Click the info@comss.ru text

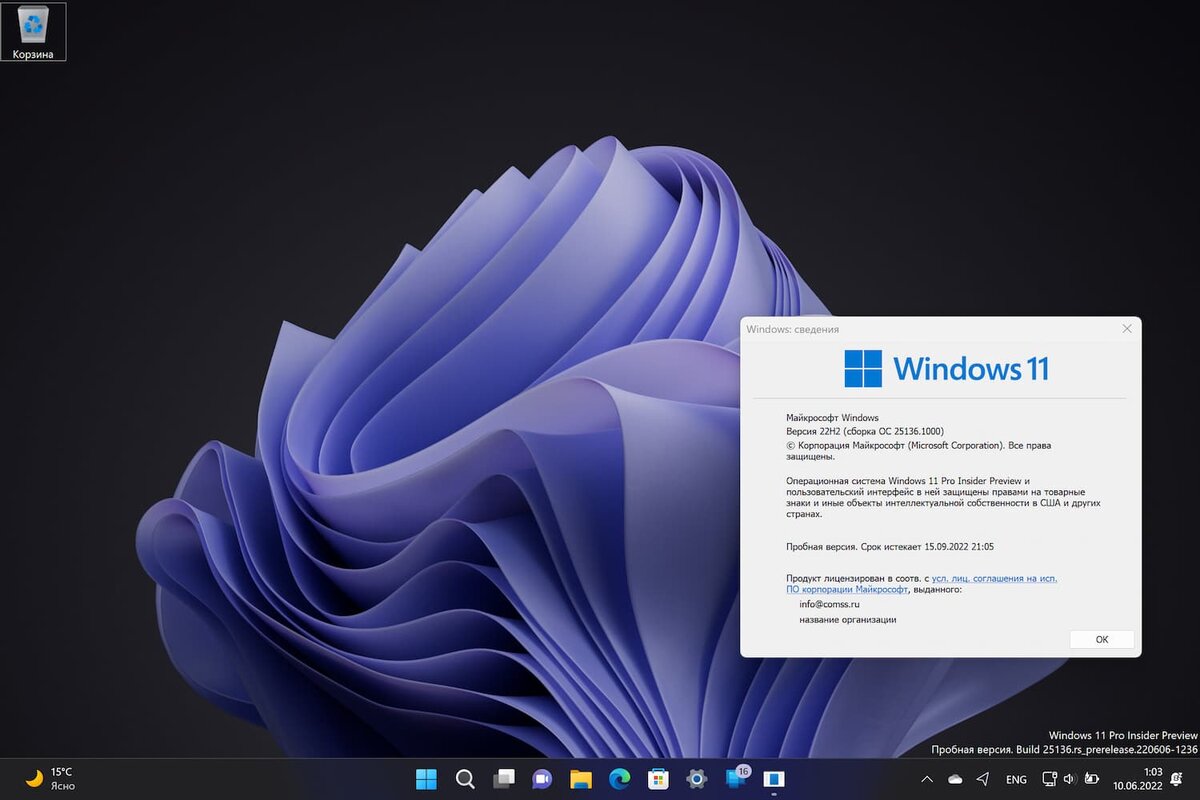click(829, 604)
